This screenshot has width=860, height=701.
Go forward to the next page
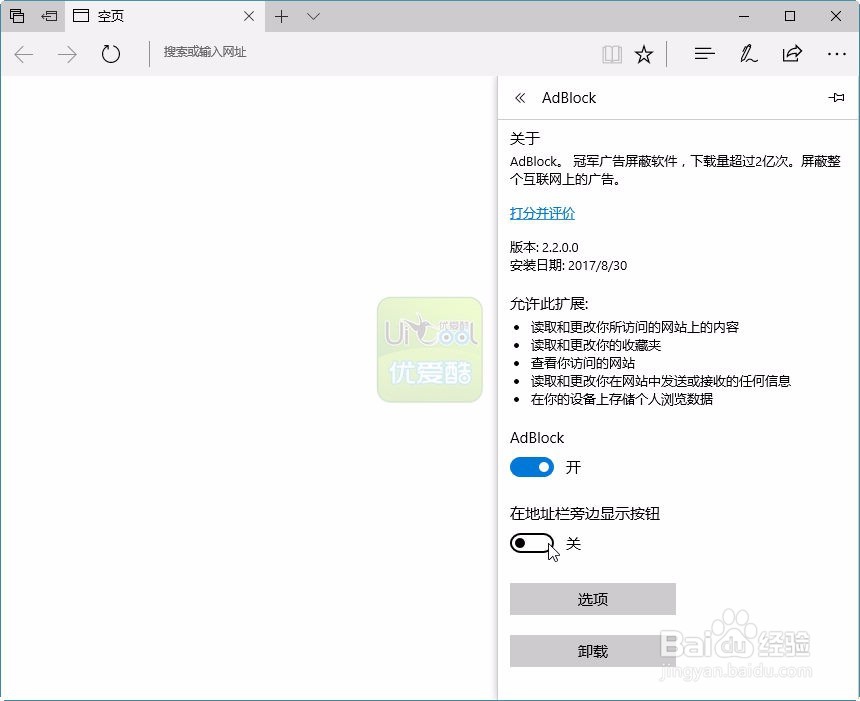click(67, 54)
